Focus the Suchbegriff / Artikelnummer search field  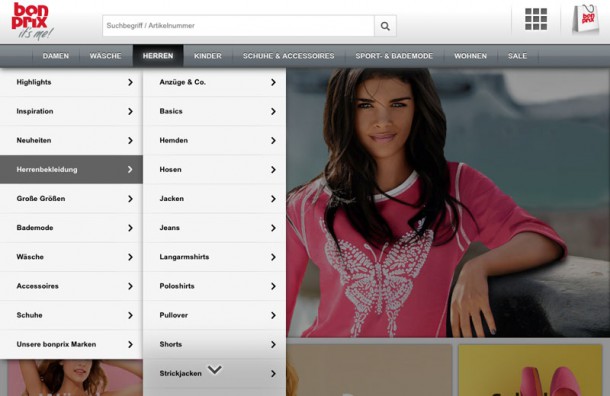[238, 26]
